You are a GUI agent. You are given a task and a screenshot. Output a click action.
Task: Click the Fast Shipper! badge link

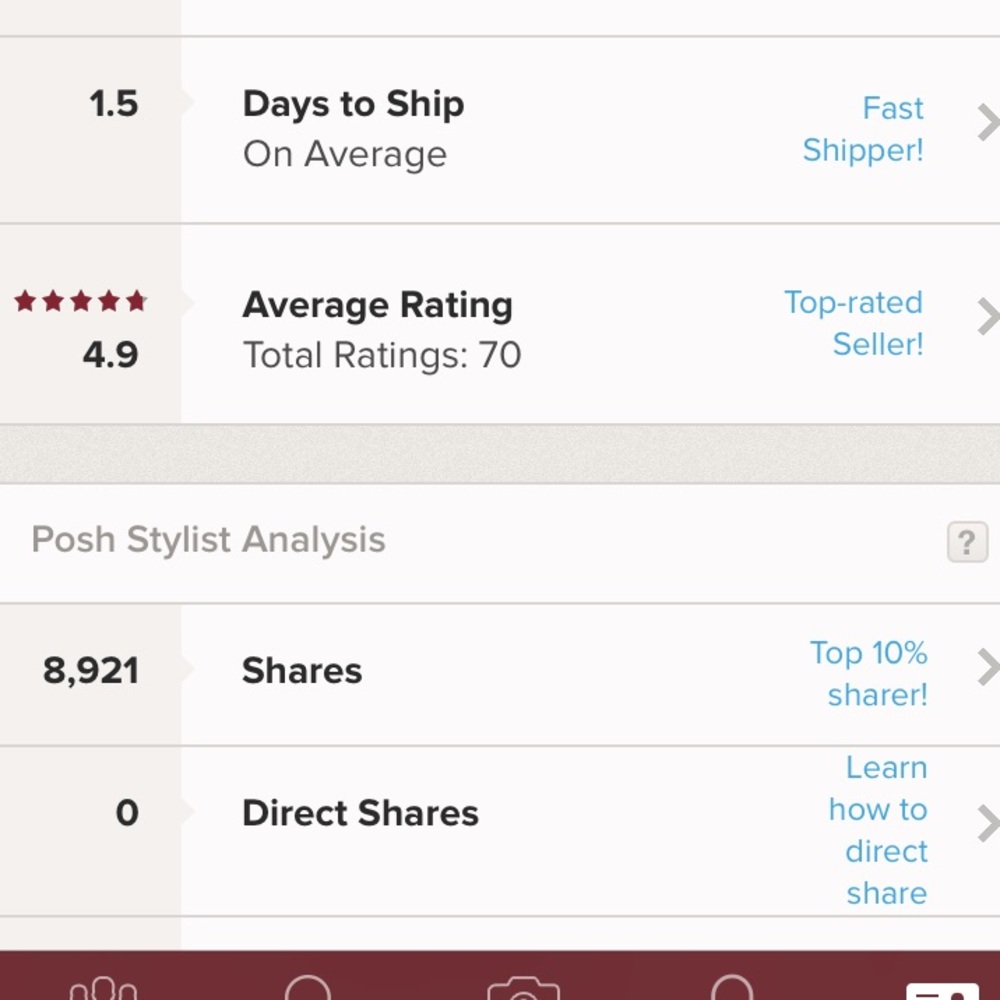862,129
